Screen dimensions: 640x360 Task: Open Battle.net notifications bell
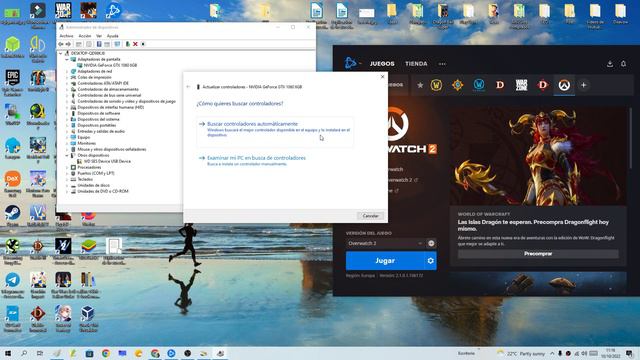623,64
